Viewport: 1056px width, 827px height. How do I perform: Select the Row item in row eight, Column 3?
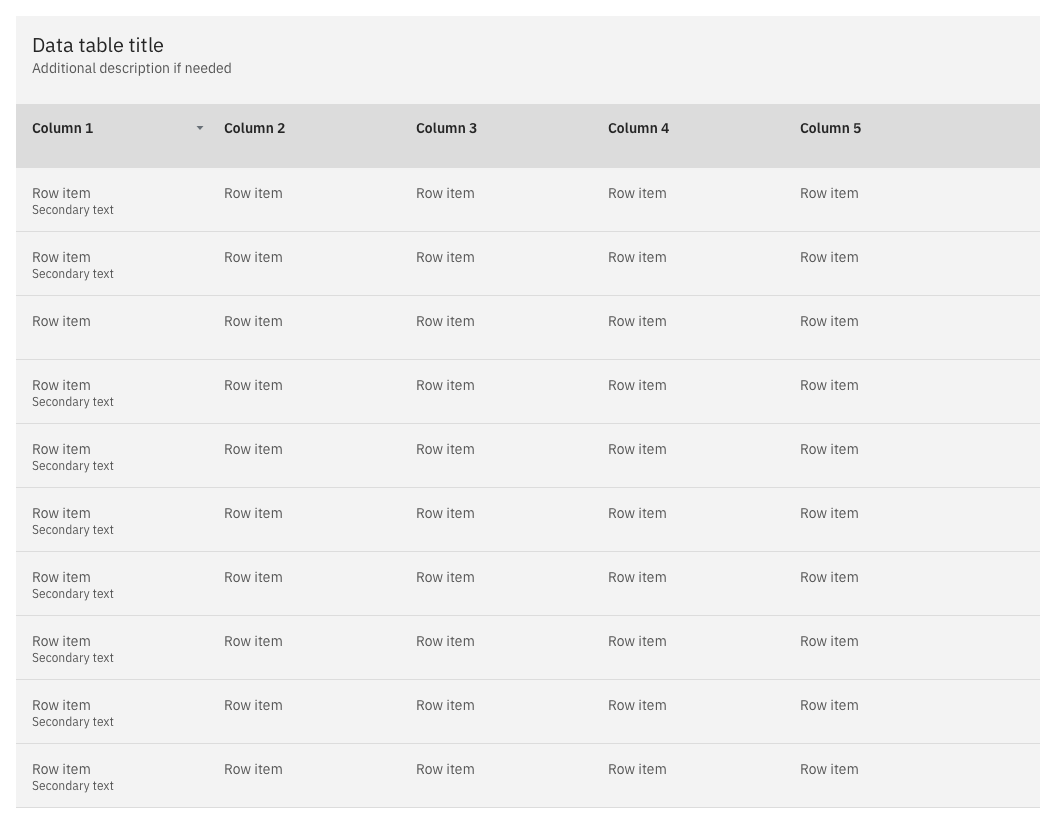[445, 641]
